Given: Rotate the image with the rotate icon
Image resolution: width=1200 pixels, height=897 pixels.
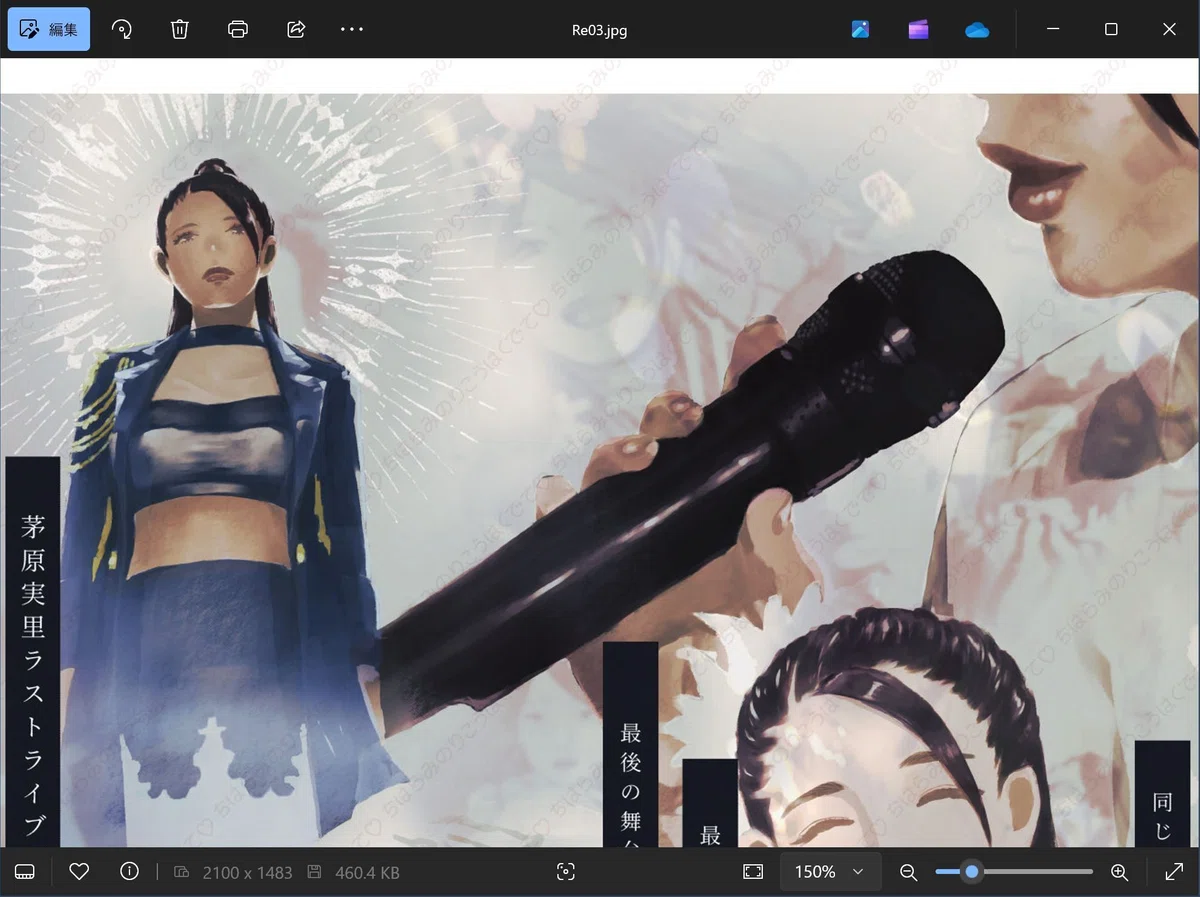Looking at the screenshot, I should [x=121, y=29].
